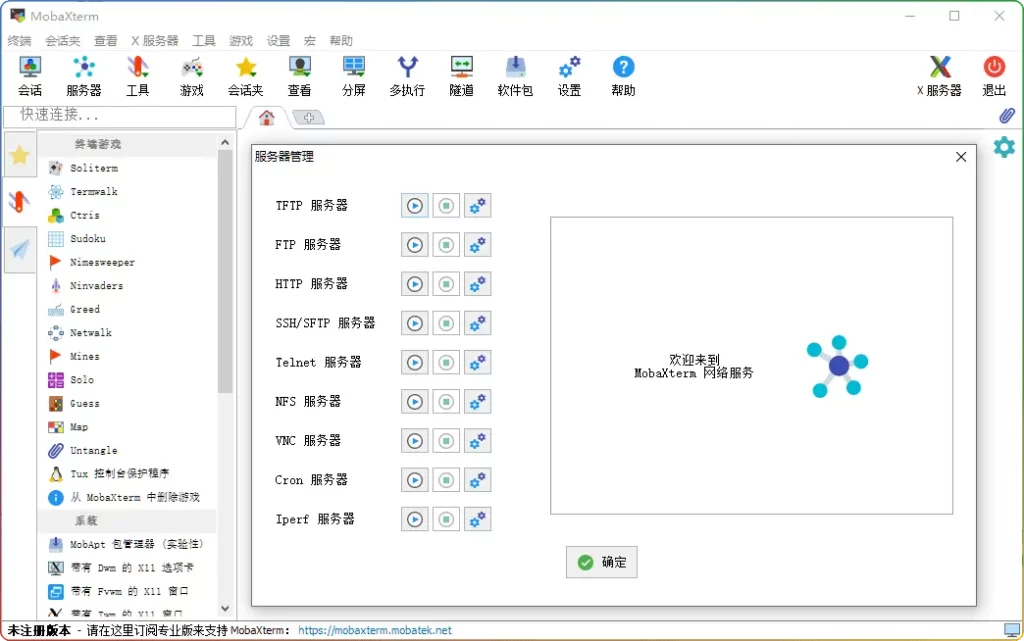
Task: Click the new tab plus button
Action: [x=308, y=117]
